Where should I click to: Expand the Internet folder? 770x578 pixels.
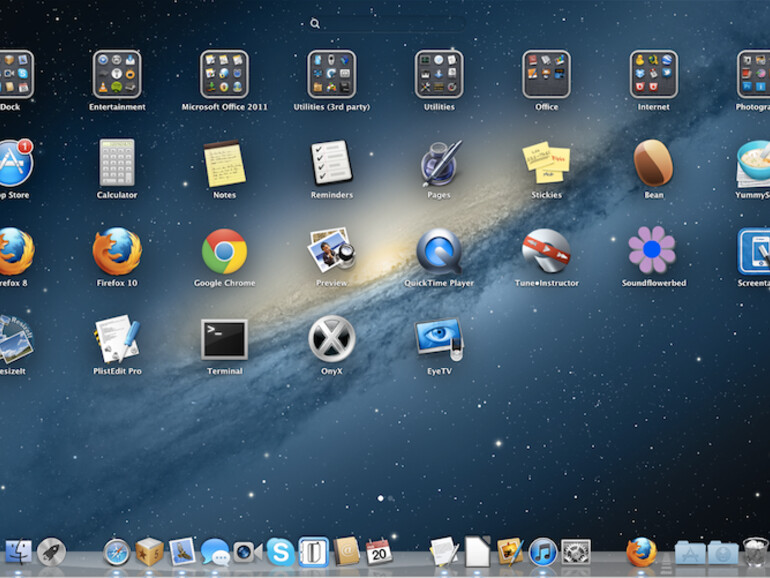[x=653, y=75]
